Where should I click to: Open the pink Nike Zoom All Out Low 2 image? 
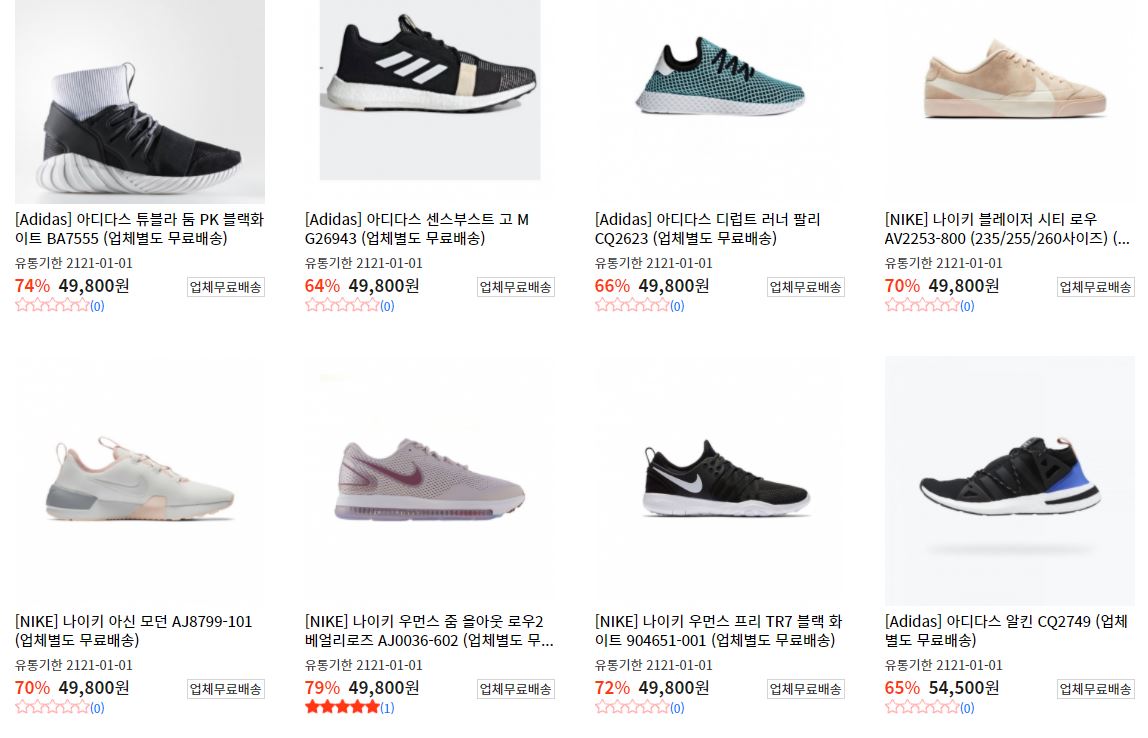[x=430, y=480]
